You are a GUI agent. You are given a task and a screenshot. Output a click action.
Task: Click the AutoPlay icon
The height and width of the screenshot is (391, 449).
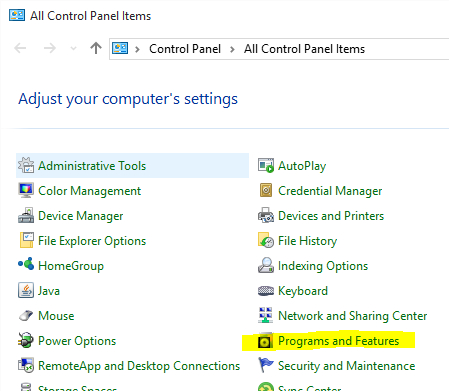click(266, 165)
